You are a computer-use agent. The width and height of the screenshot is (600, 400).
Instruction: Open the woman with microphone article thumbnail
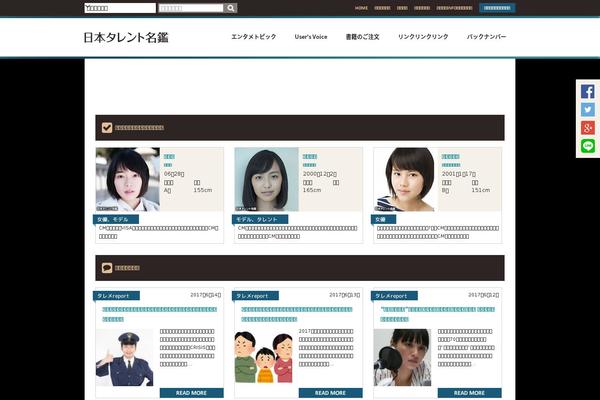click(x=402, y=358)
